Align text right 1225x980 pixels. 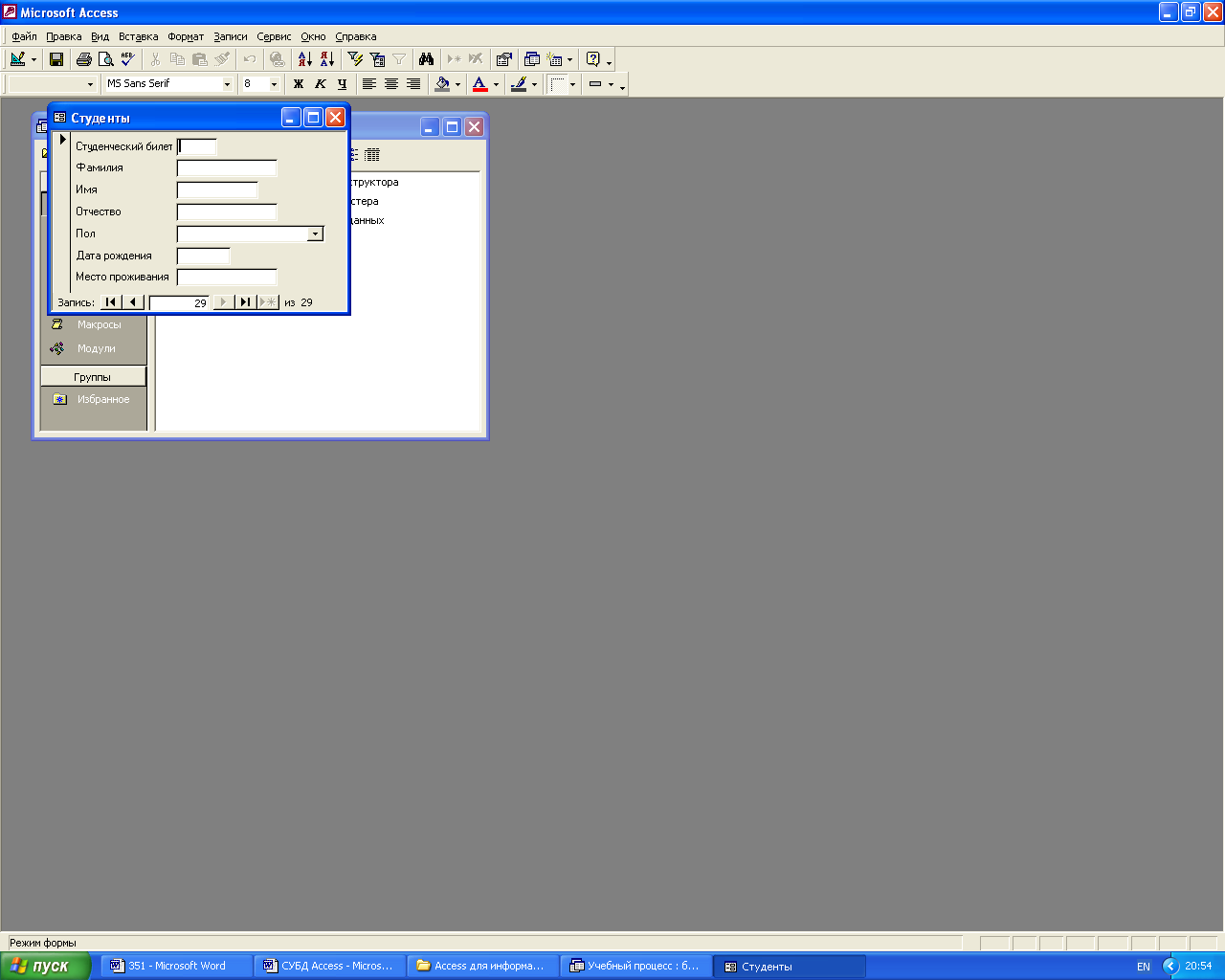[413, 84]
